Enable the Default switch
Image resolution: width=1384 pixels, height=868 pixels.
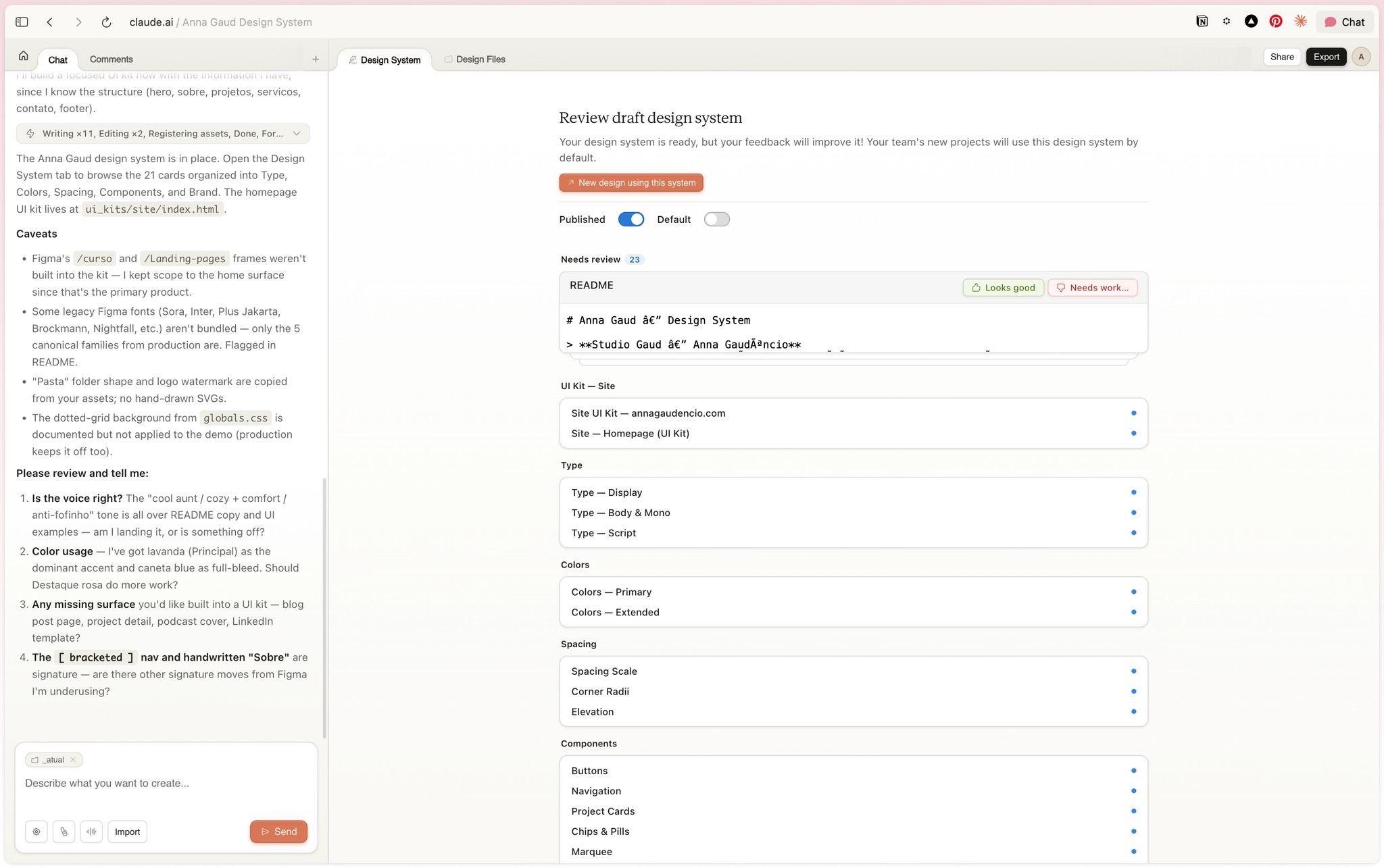716,220
